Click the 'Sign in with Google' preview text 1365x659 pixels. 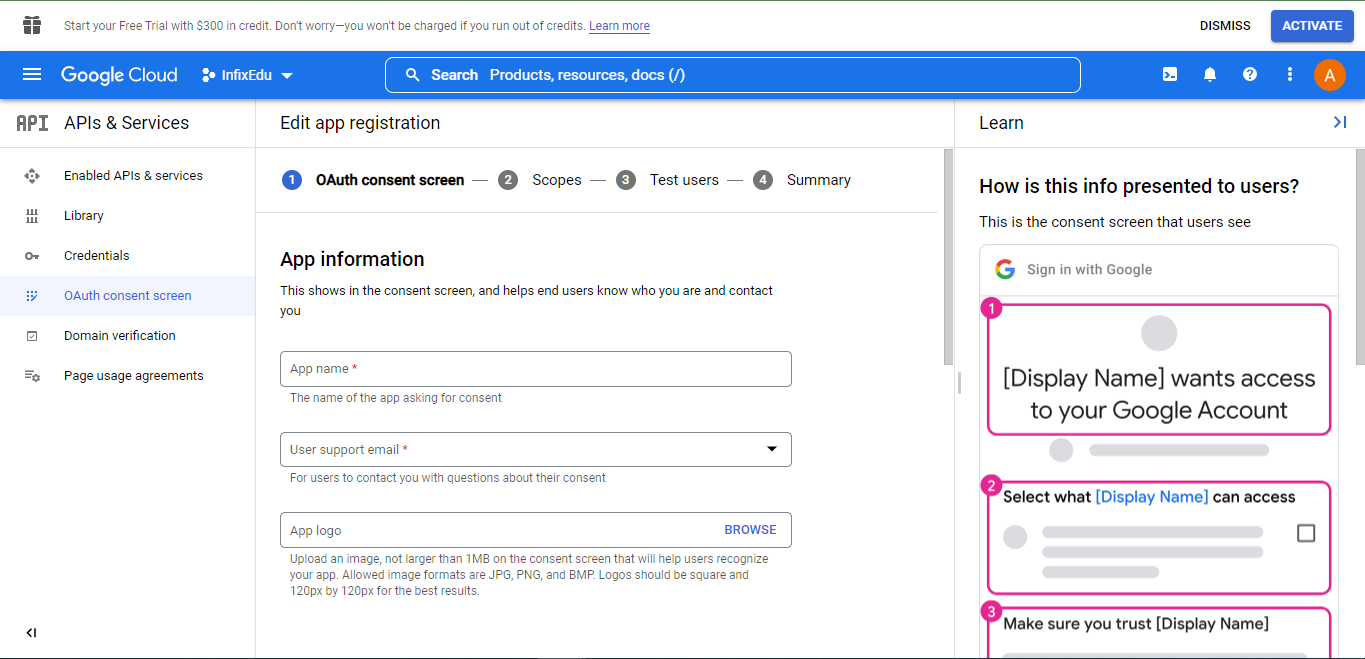1089,269
